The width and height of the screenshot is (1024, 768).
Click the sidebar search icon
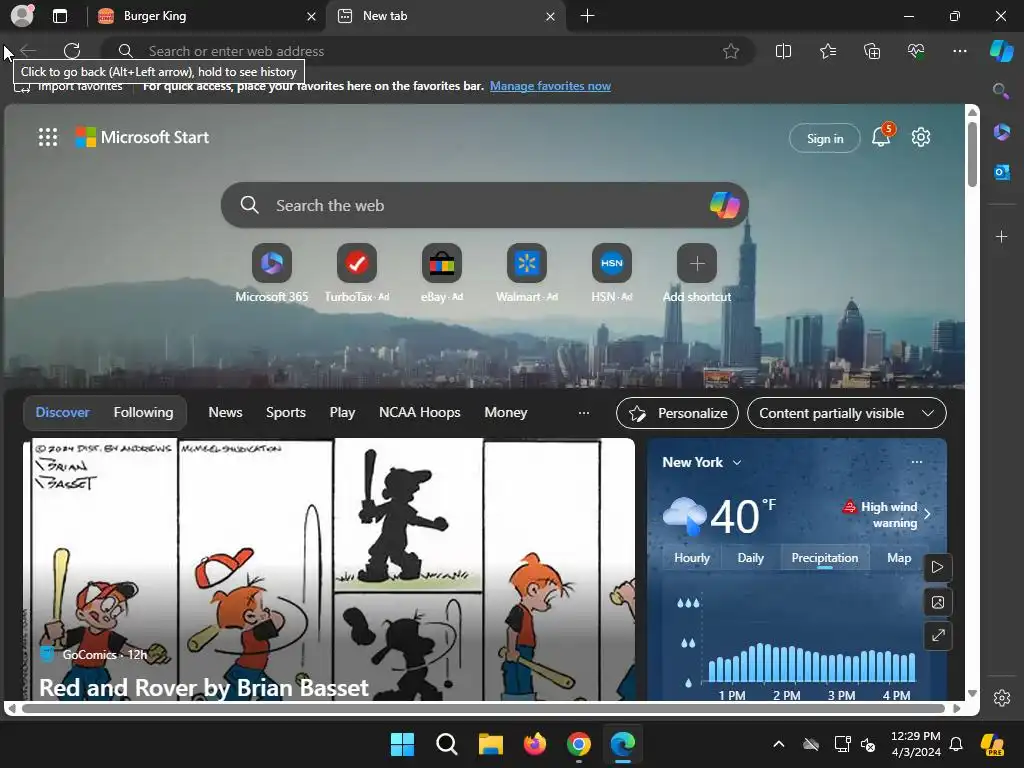1001,91
